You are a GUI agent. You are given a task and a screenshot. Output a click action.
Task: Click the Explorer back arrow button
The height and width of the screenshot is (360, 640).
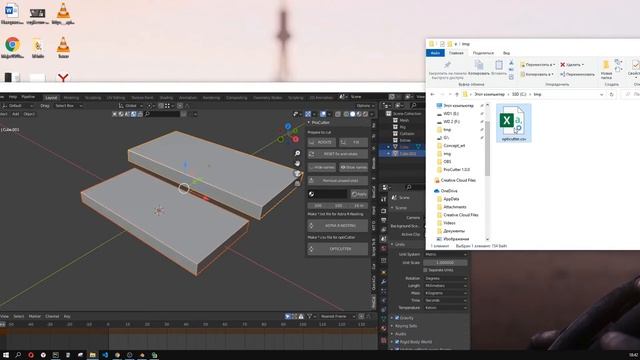coord(432,94)
